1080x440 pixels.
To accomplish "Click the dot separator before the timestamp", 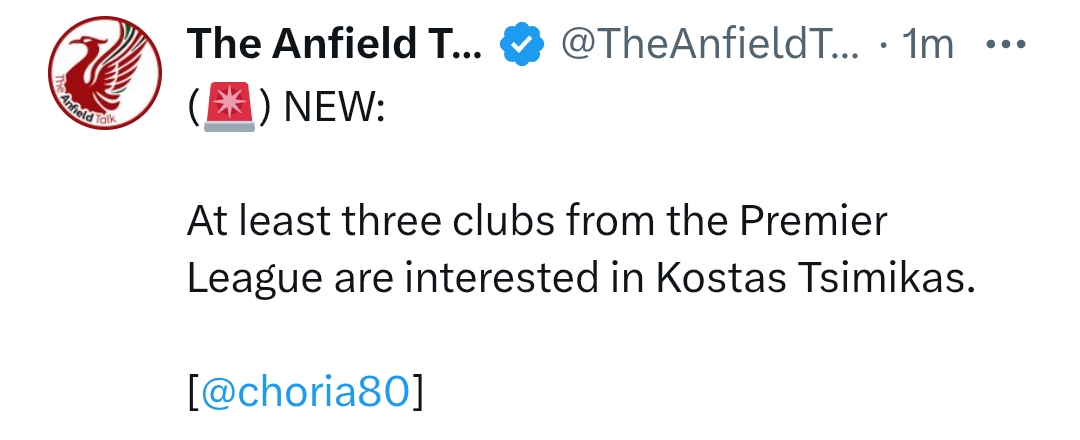I will (884, 45).
